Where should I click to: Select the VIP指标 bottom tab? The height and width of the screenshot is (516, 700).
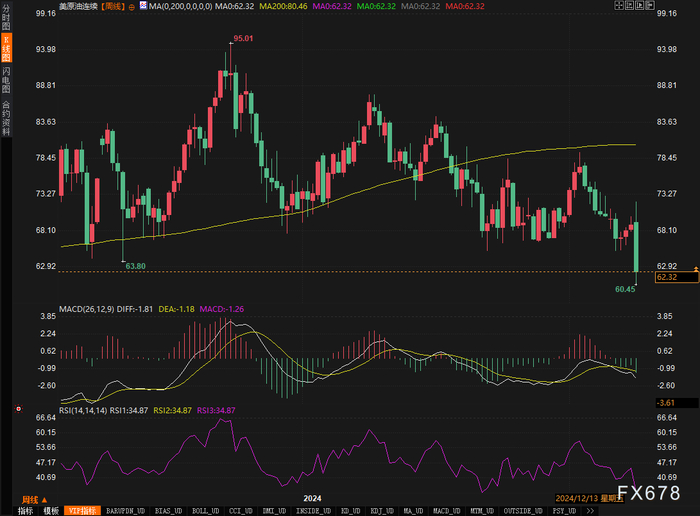82,511
